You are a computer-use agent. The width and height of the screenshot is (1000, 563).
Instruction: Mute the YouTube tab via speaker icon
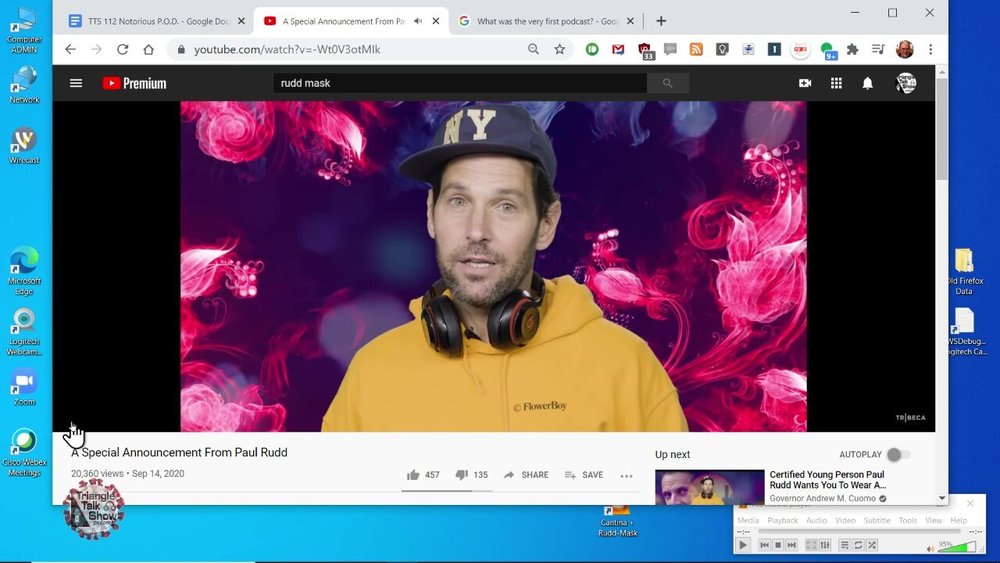[418, 21]
